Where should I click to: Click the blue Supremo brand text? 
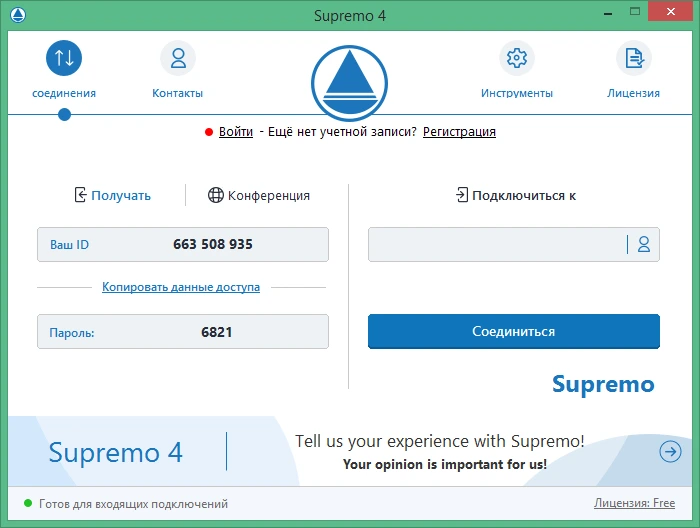pos(603,384)
